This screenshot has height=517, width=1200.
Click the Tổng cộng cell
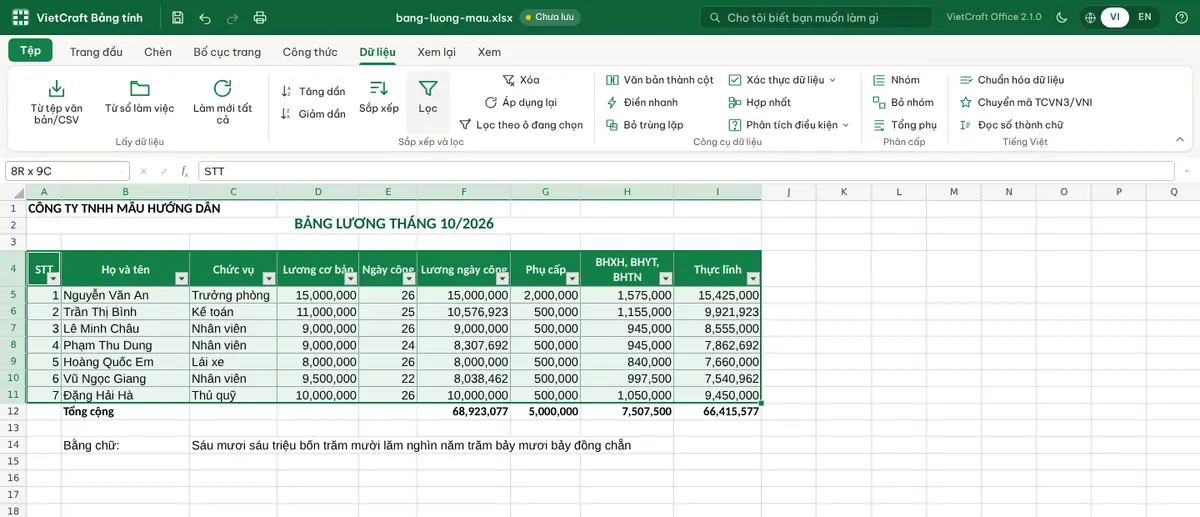pyautogui.click(x=125, y=411)
